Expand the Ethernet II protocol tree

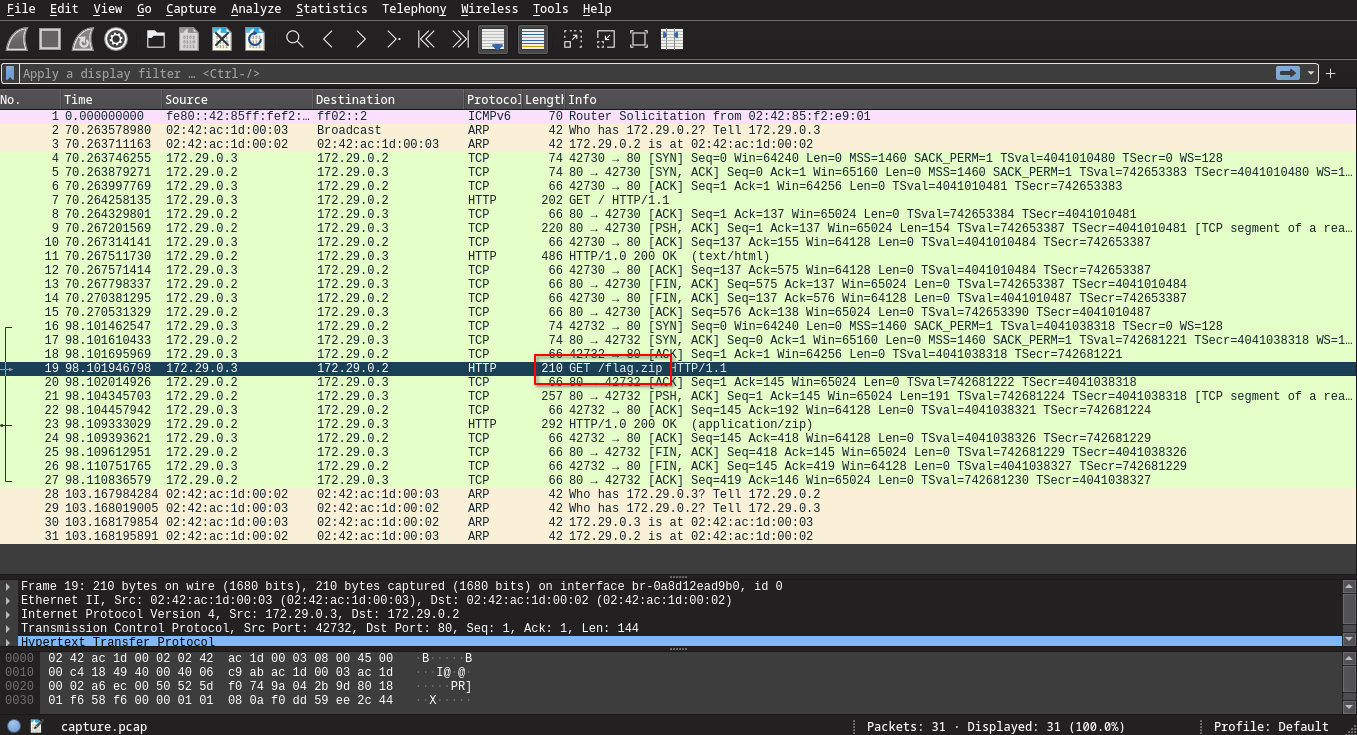click(x=10, y=601)
